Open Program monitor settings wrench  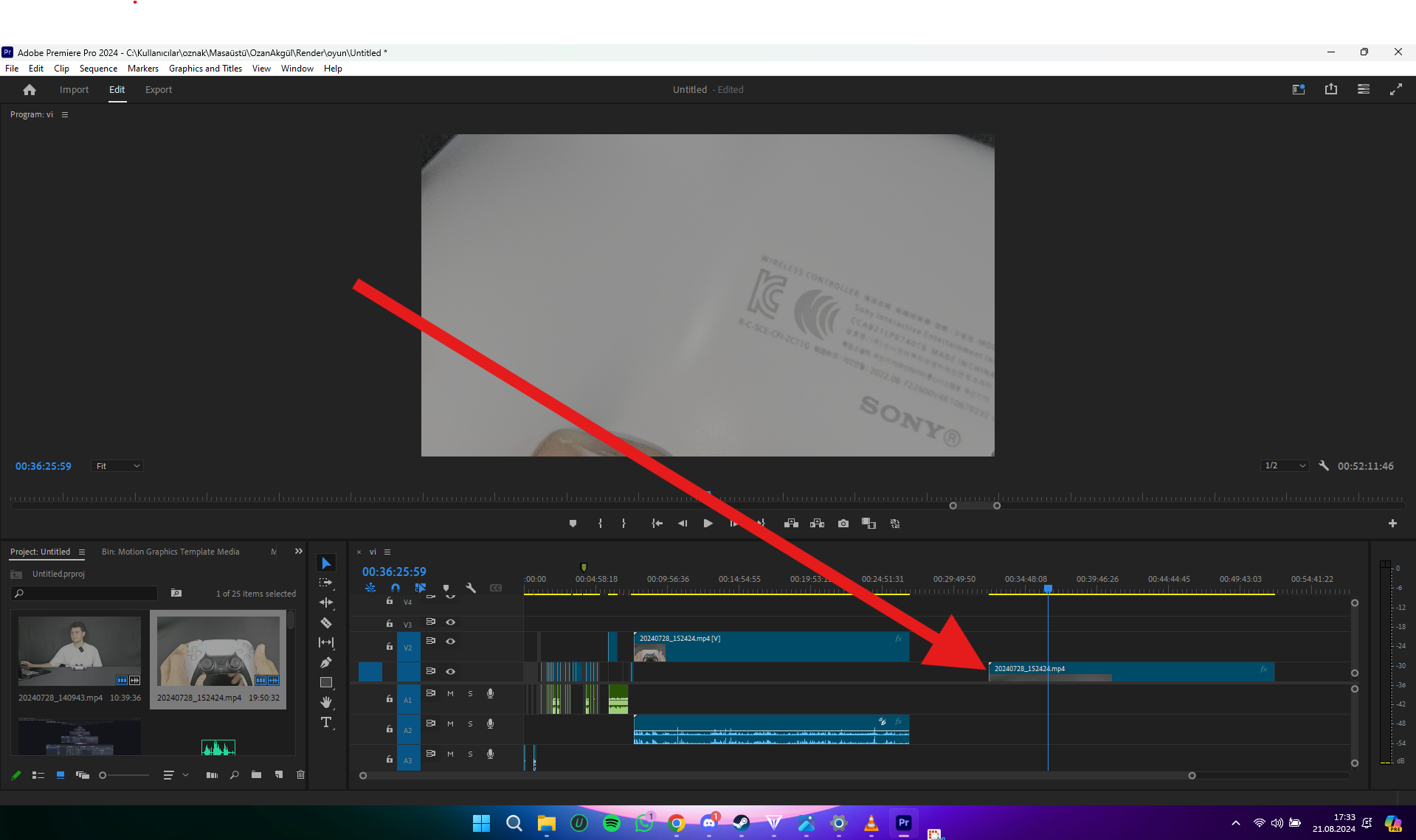[1324, 466]
